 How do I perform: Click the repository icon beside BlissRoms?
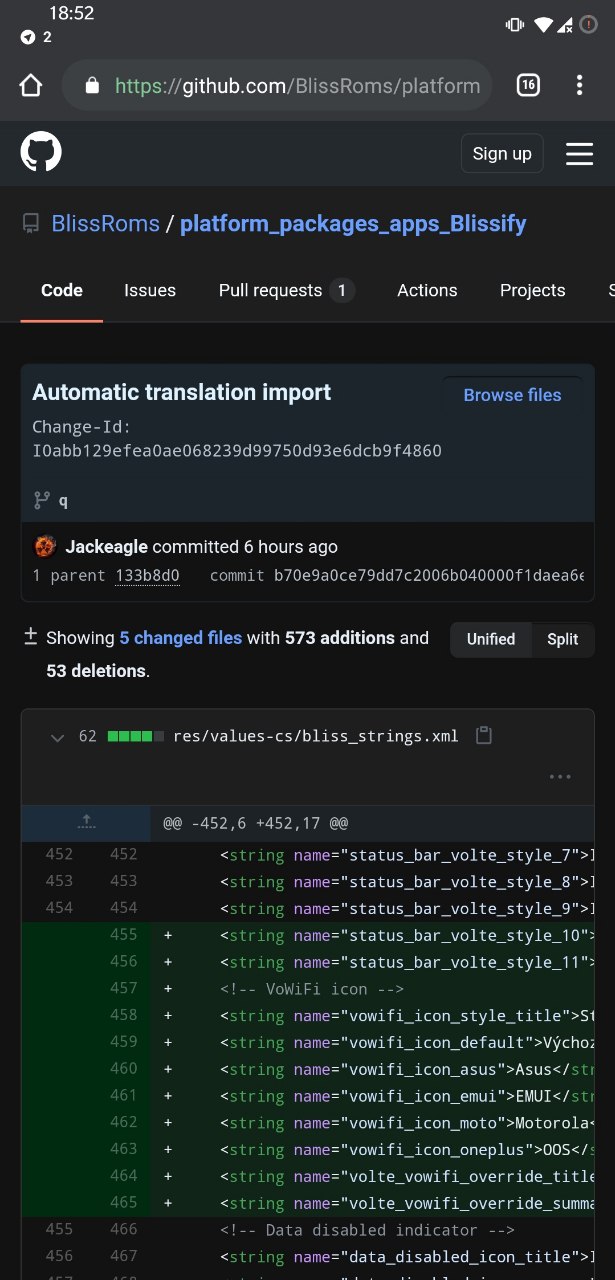31,224
